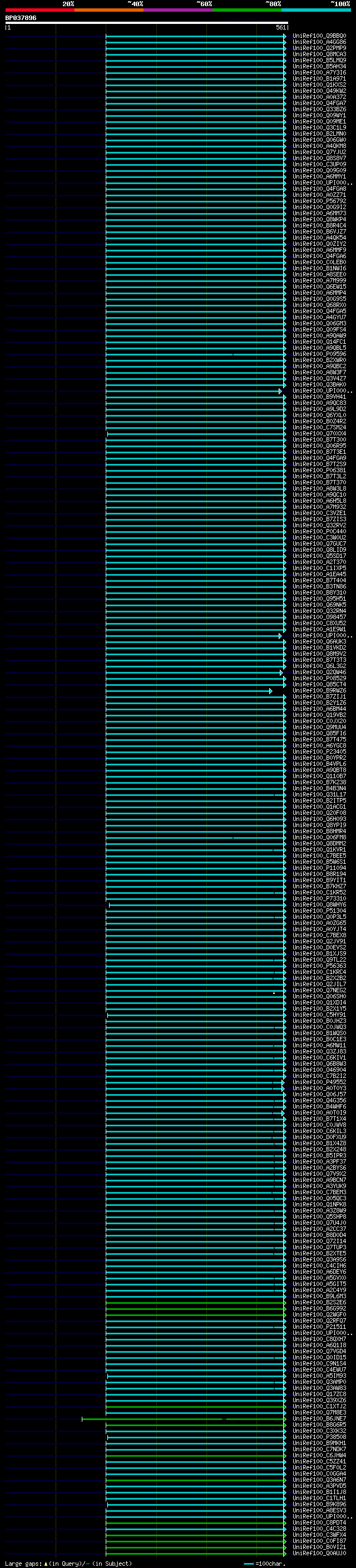
Task: Select hit label UniRef100_Q3C1L9
Action: click(x=319, y=127)
